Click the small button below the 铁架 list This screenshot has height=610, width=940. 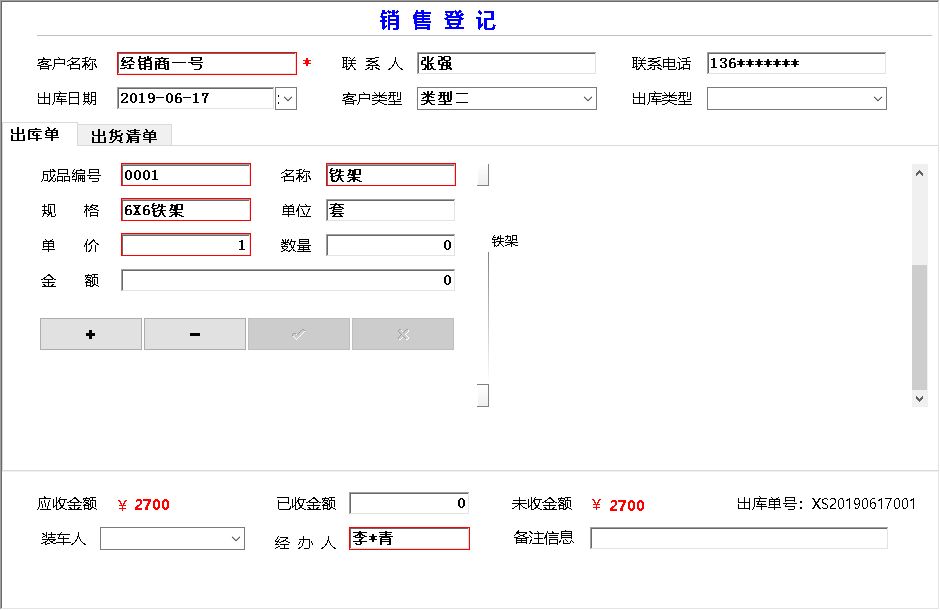(x=483, y=395)
